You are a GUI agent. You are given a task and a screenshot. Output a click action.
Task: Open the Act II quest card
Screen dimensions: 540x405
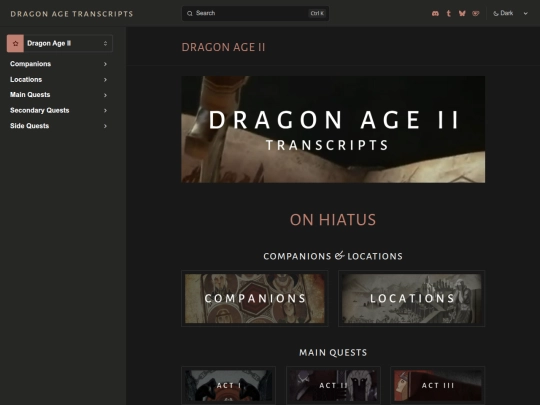point(333,385)
